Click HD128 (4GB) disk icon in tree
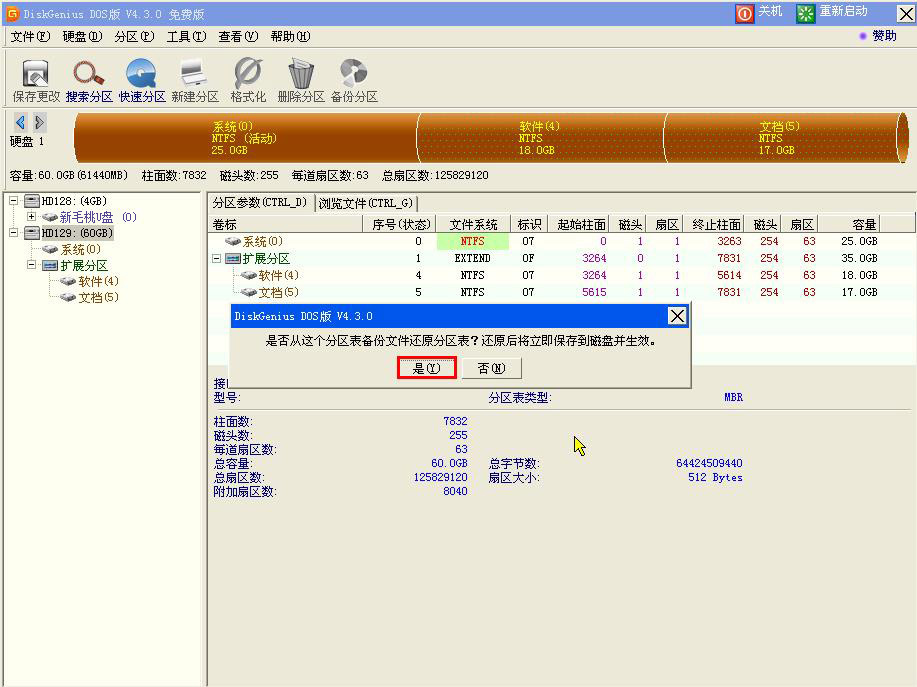 (x=32, y=201)
